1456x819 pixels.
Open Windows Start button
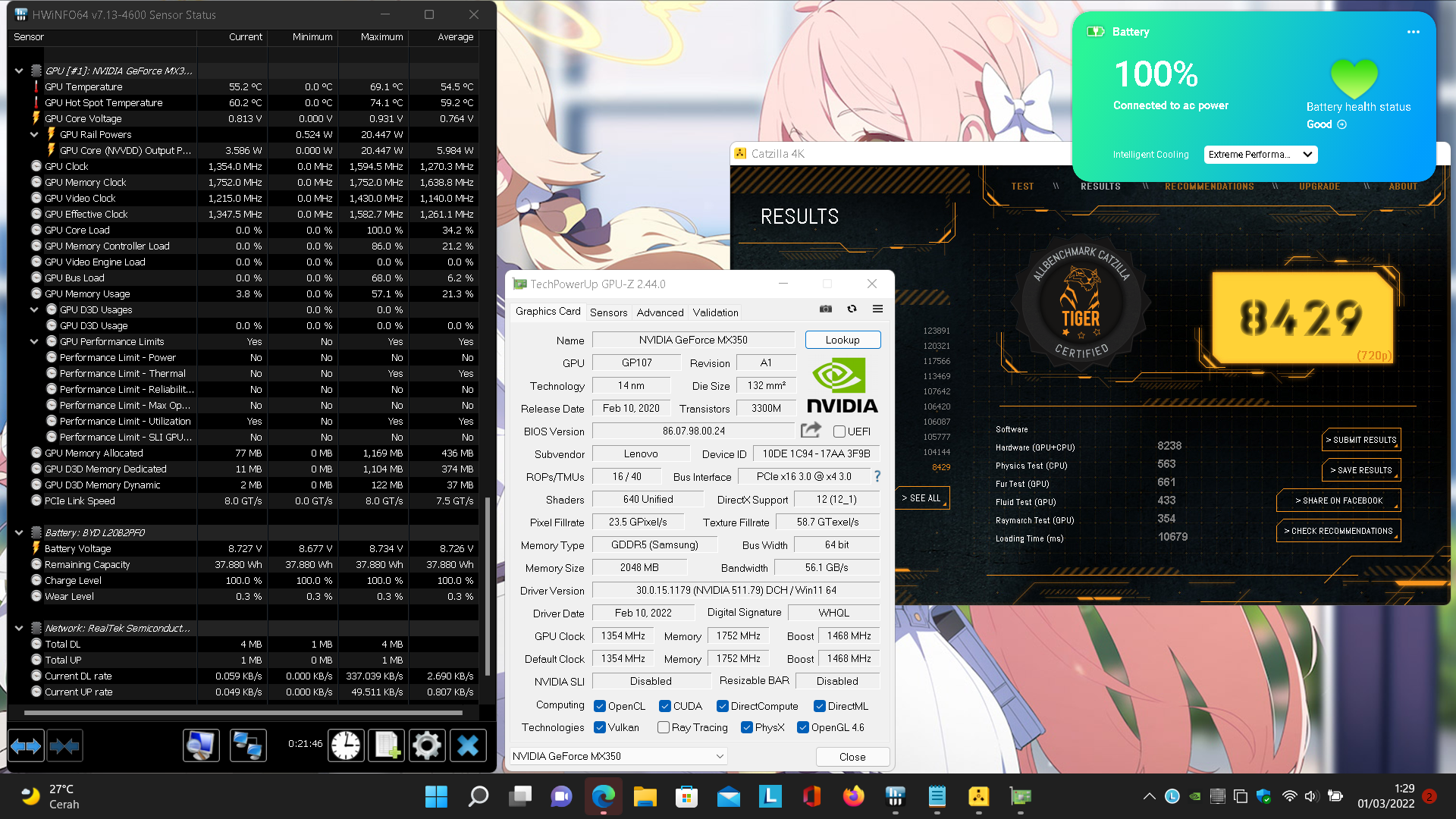(x=436, y=796)
